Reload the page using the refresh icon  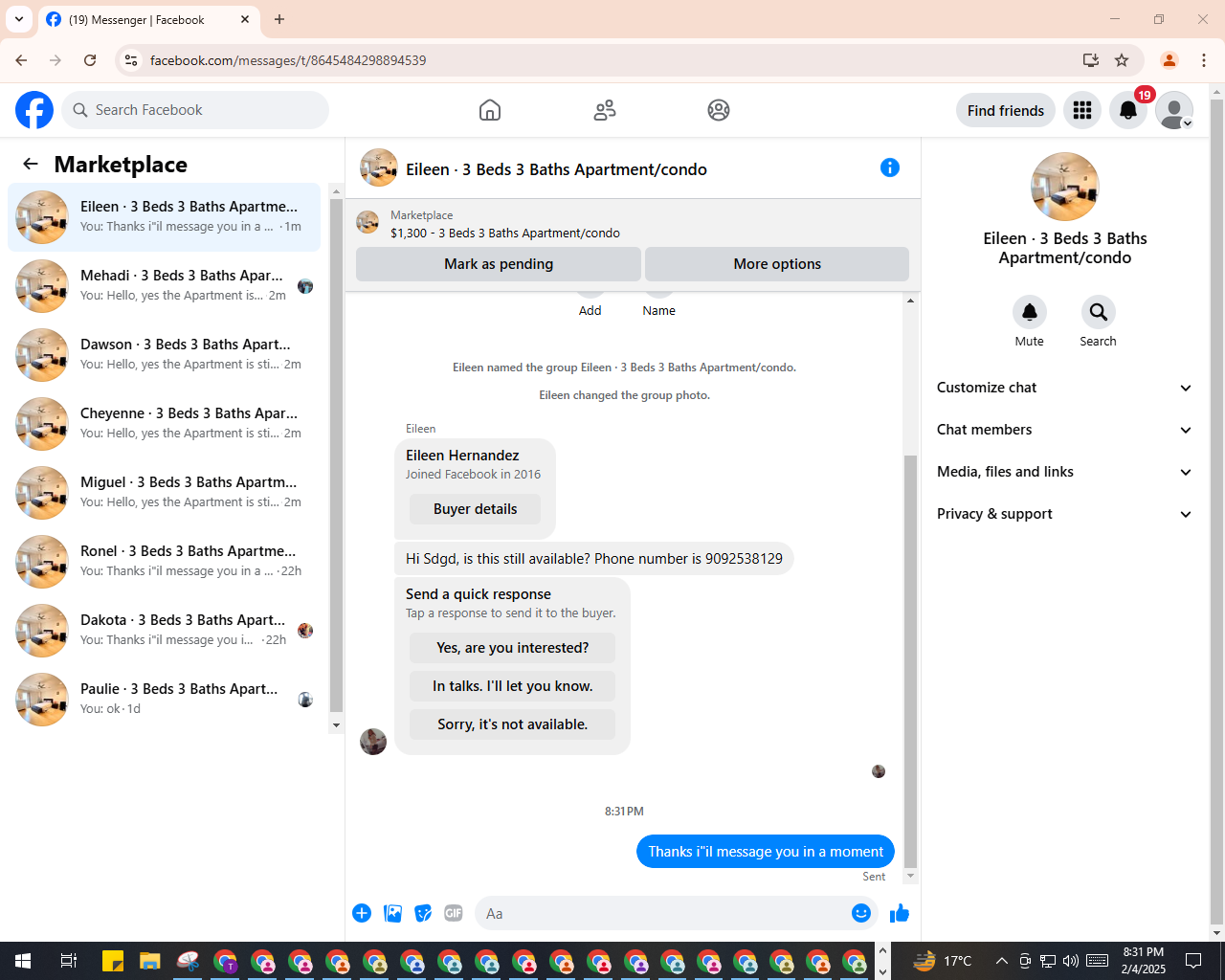[90, 60]
